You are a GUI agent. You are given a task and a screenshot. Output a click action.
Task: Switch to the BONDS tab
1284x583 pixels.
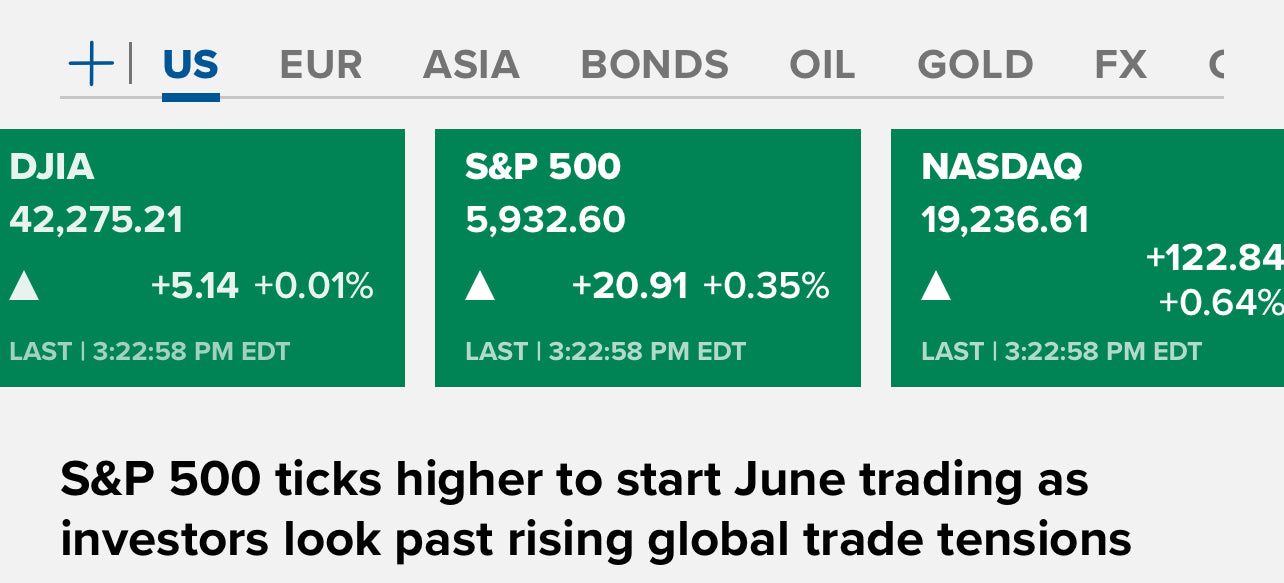(654, 66)
